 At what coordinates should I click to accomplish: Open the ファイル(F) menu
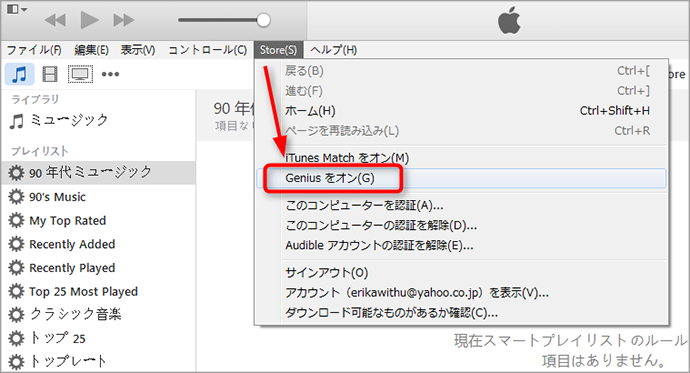click(x=34, y=50)
